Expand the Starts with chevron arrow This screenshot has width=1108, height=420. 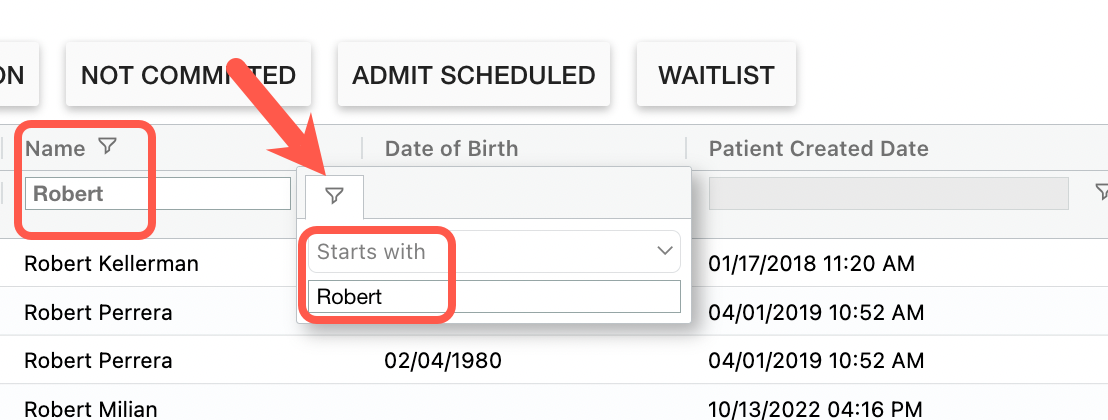[665, 252]
